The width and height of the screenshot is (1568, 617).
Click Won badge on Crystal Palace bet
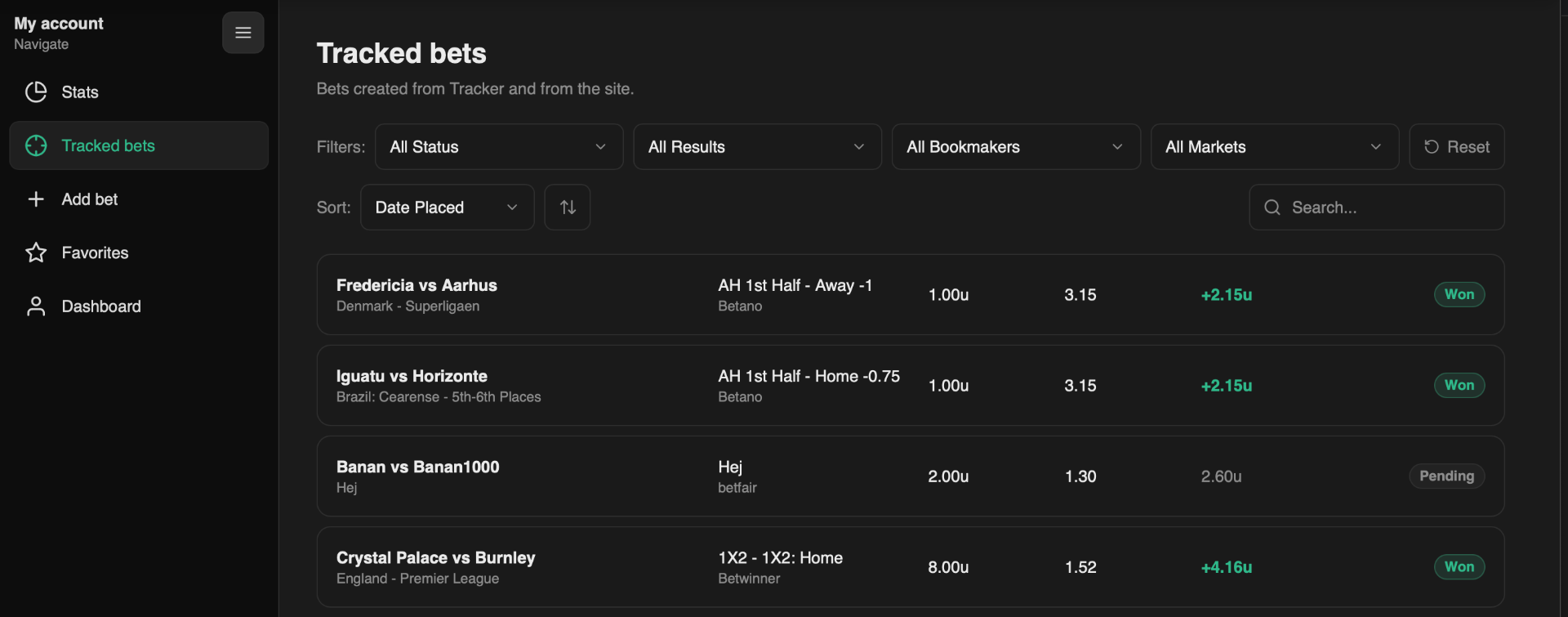click(x=1459, y=567)
